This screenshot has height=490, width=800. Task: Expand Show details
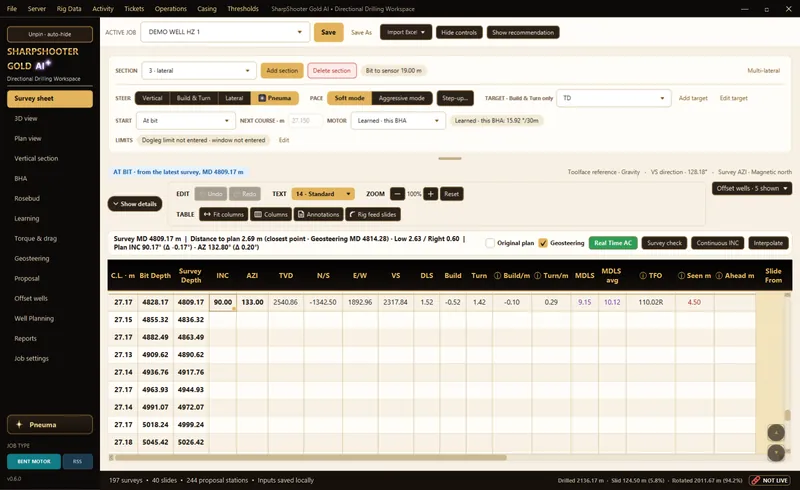(x=135, y=204)
